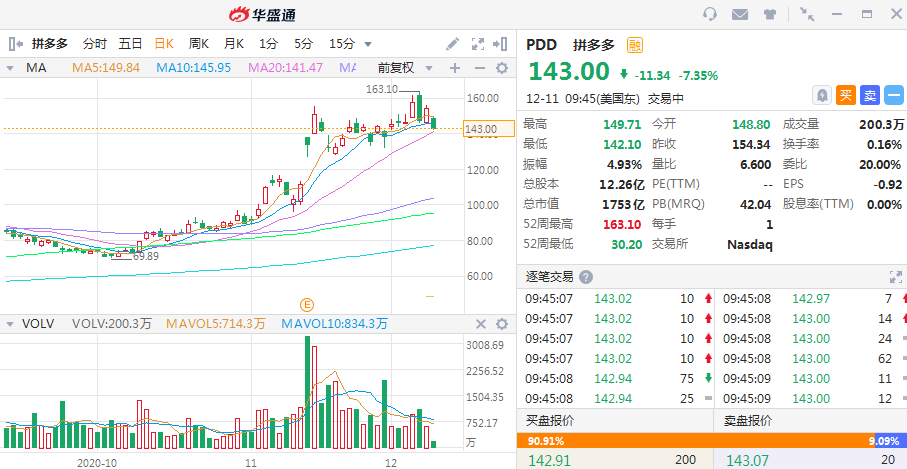Image resolution: width=907 pixels, height=469 pixels.
Task: Click the Nasdaq exchange value
Action: tap(749, 244)
